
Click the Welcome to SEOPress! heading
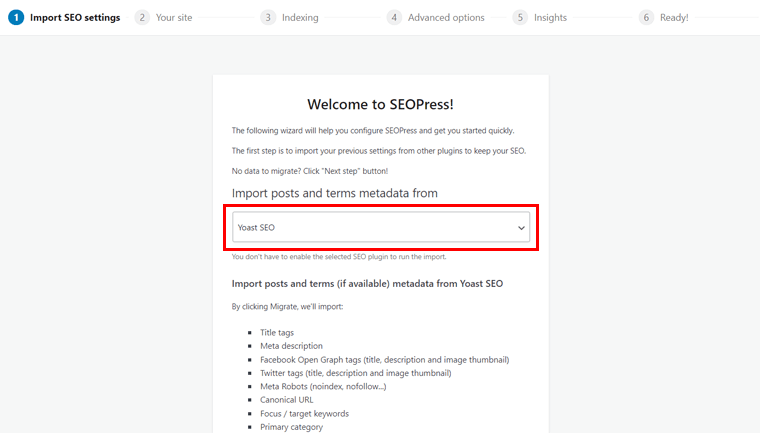380,104
